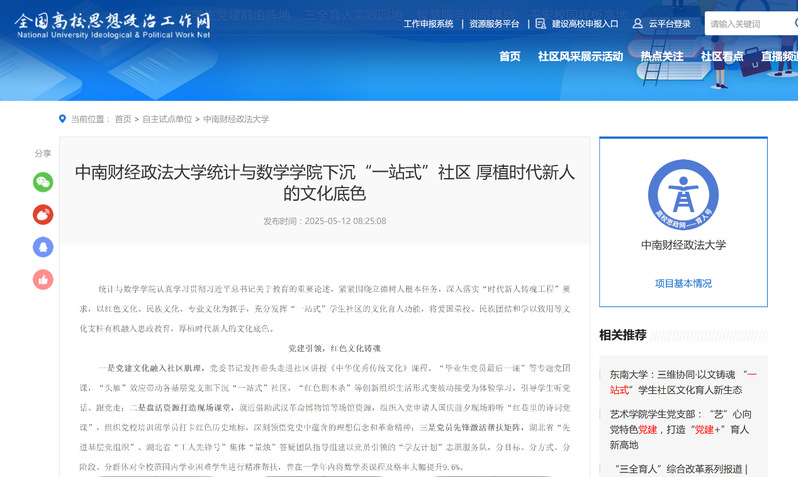This screenshot has height=477, width=798.
Task: Open 热点关注 navigation menu
Action: (662, 56)
